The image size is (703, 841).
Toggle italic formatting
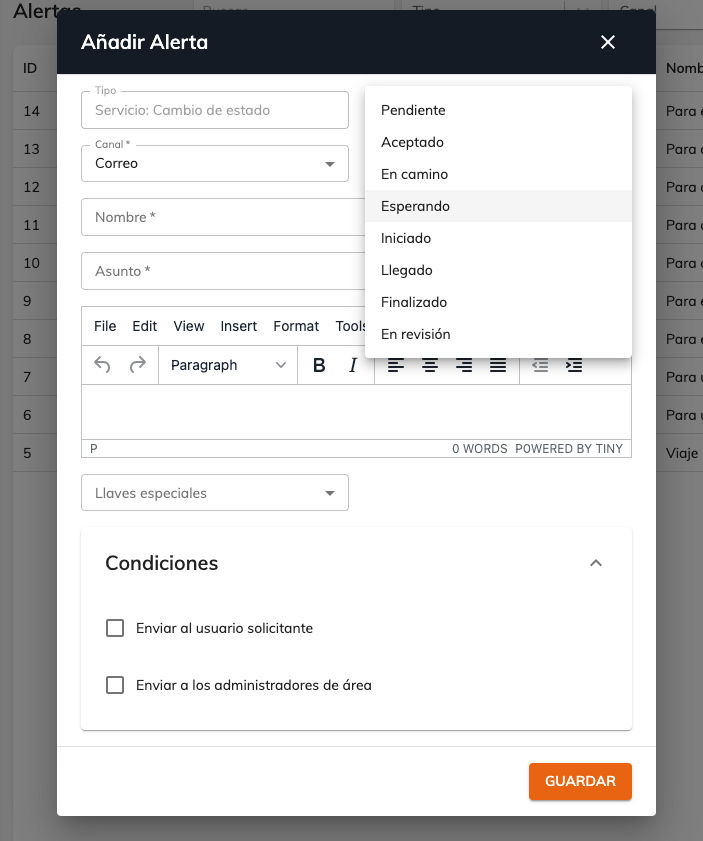tap(353, 365)
